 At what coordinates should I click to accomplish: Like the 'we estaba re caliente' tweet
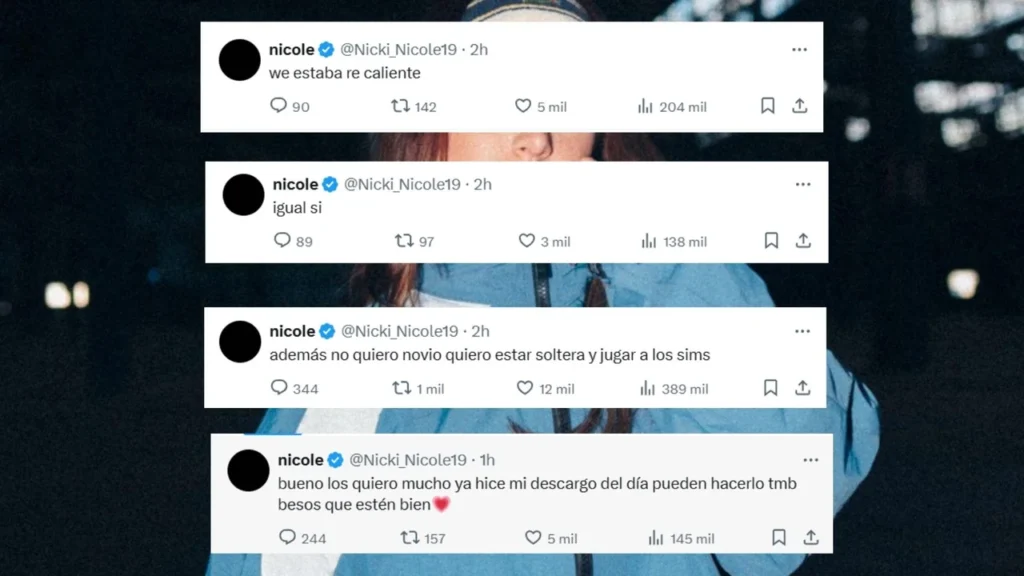click(x=523, y=106)
